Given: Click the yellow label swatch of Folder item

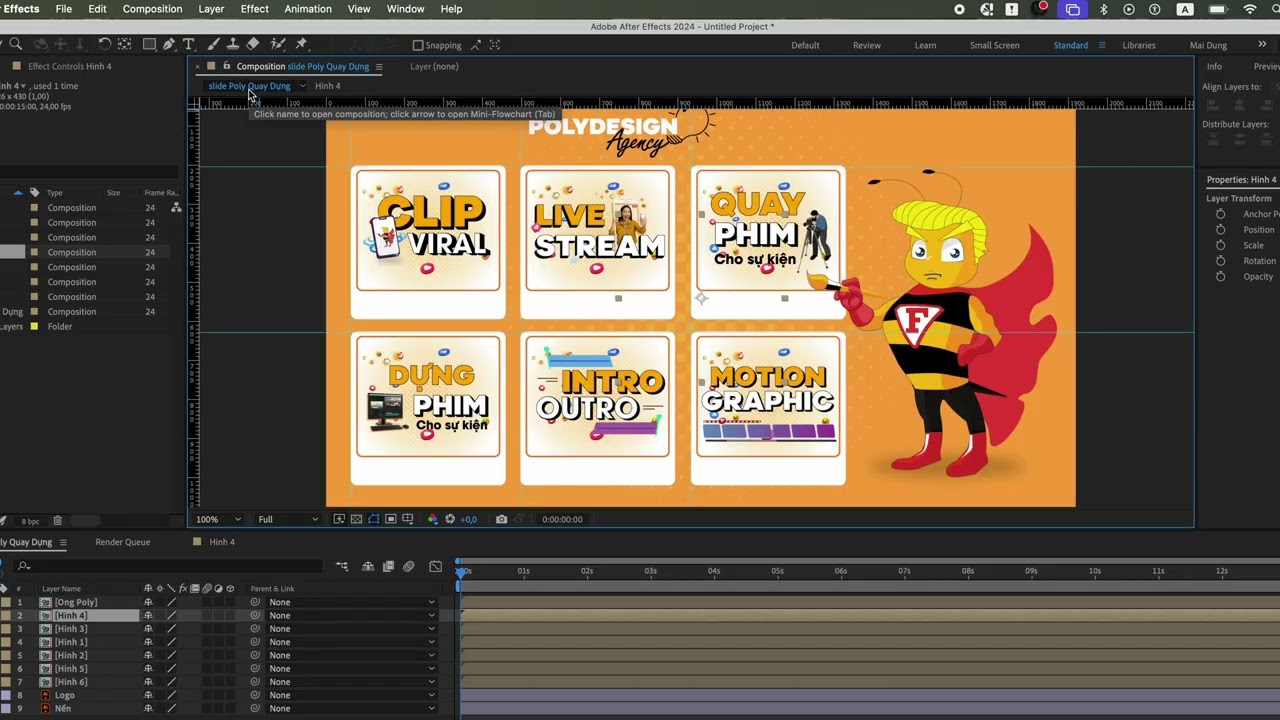Looking at the screenshot, I should tap(34, 327).
